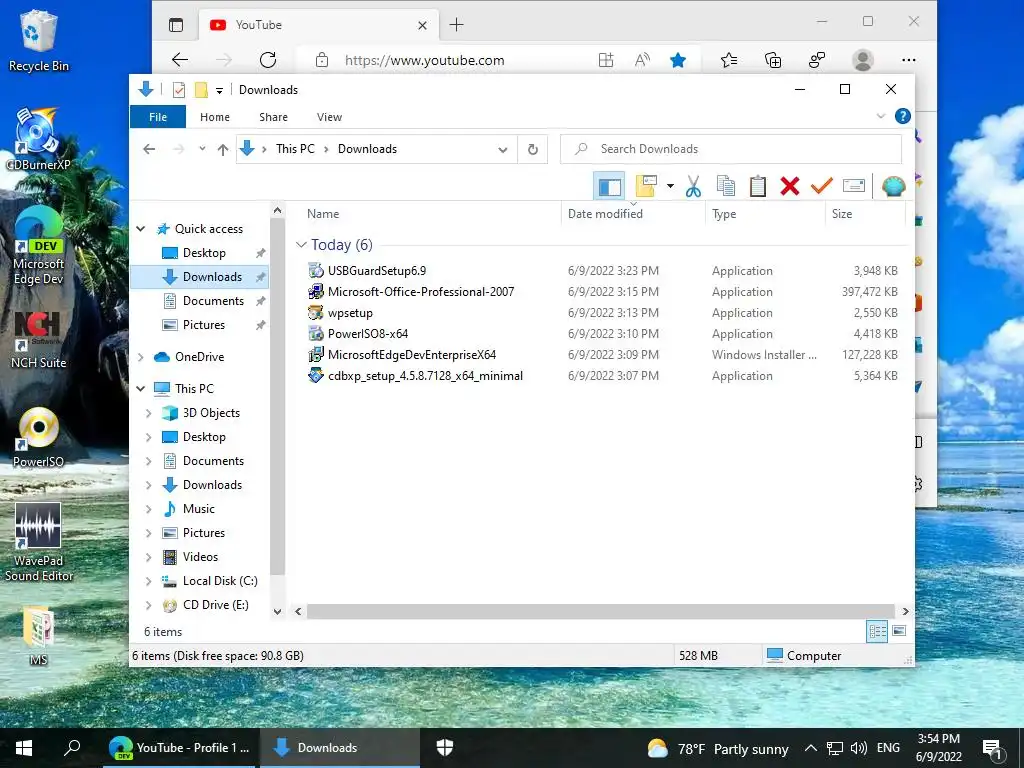The width and height of the screenshot is (1024, 768).
Task: Collapse the This PC tree node
Action: [140, 389]
